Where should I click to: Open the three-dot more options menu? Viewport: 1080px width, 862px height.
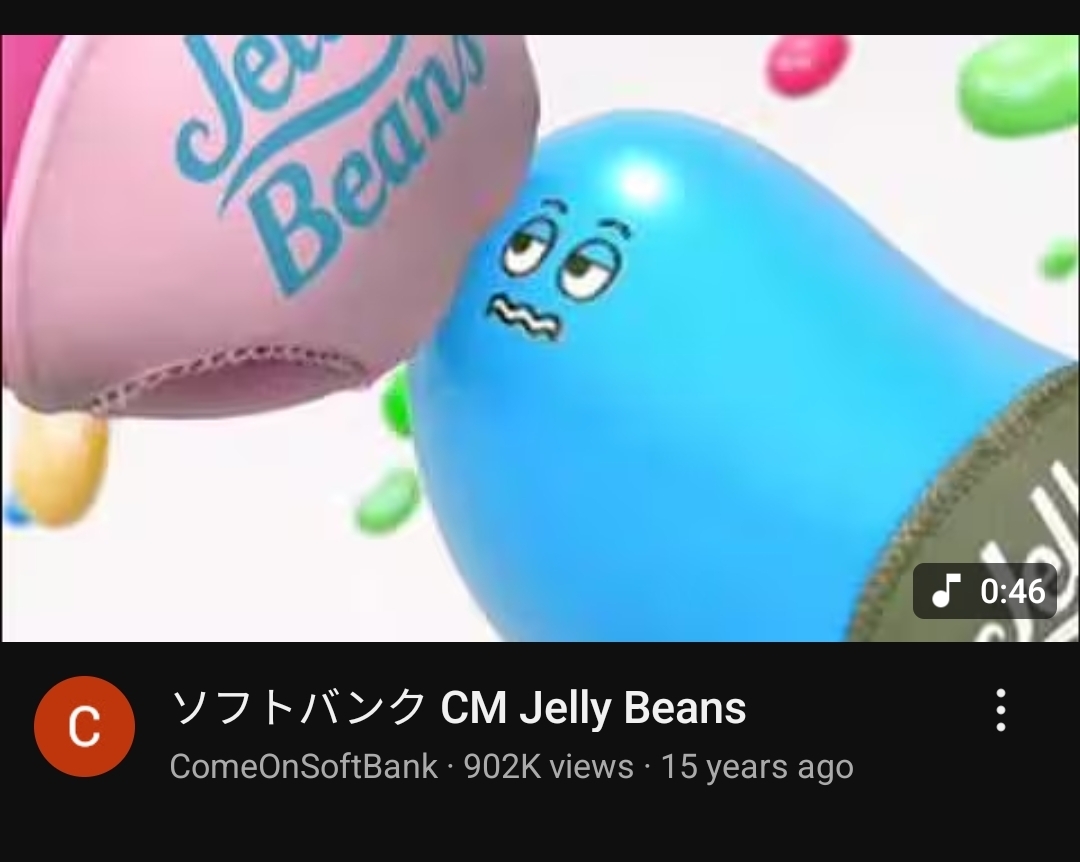click(x=1001, y=709)
